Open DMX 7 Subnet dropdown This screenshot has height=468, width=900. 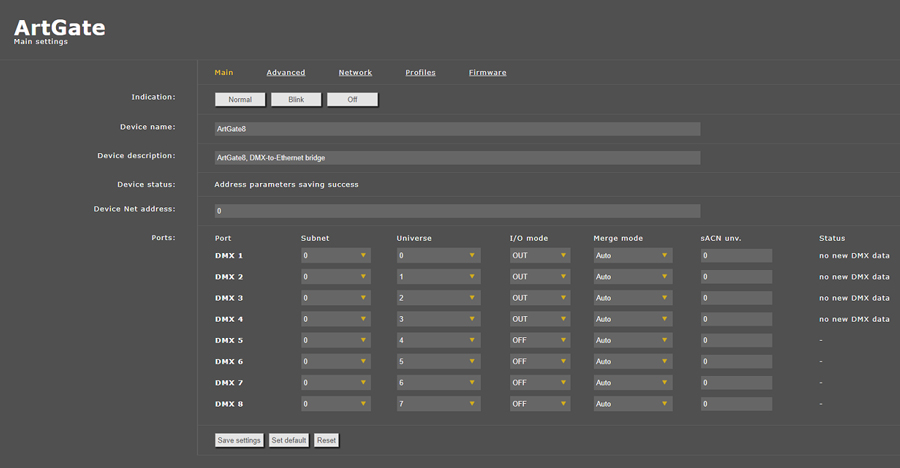click(x=336, y=383)
